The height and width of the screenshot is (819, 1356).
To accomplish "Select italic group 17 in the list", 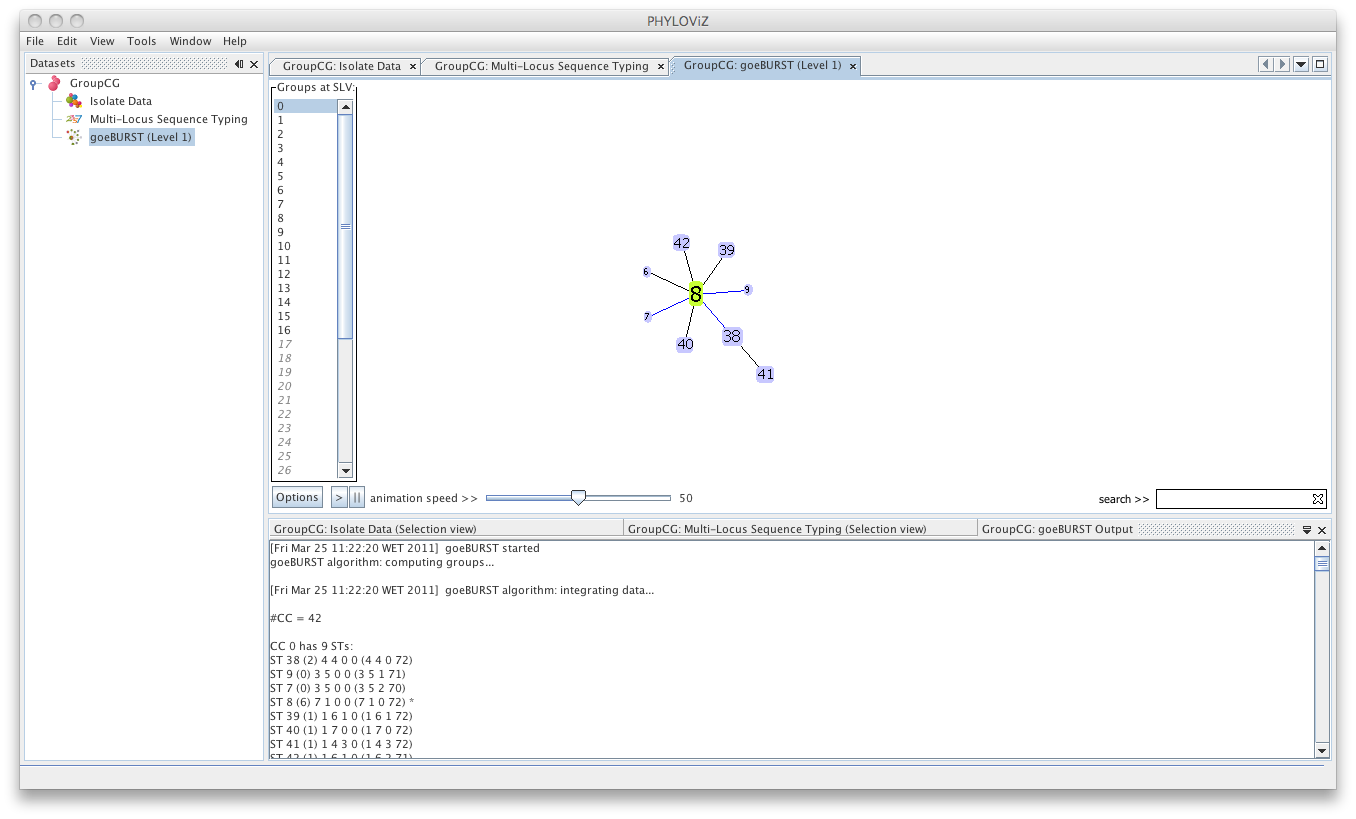I will (x=306, y=344).
